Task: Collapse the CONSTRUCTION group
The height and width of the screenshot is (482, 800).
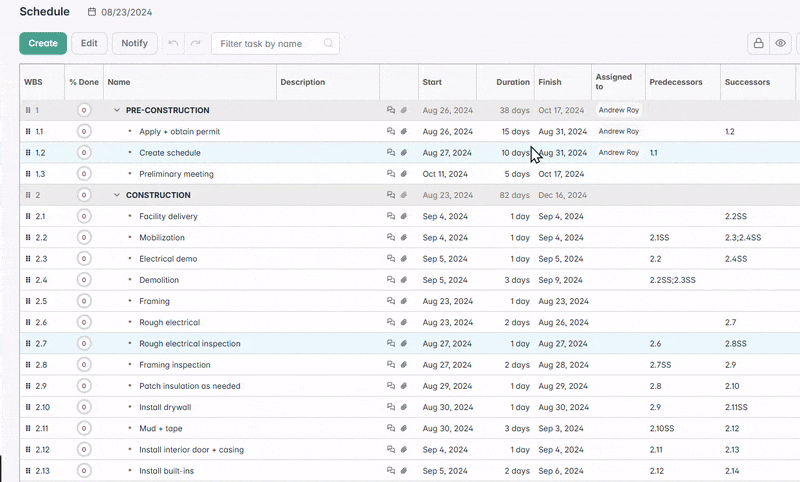Action: (x=116, y=195)
